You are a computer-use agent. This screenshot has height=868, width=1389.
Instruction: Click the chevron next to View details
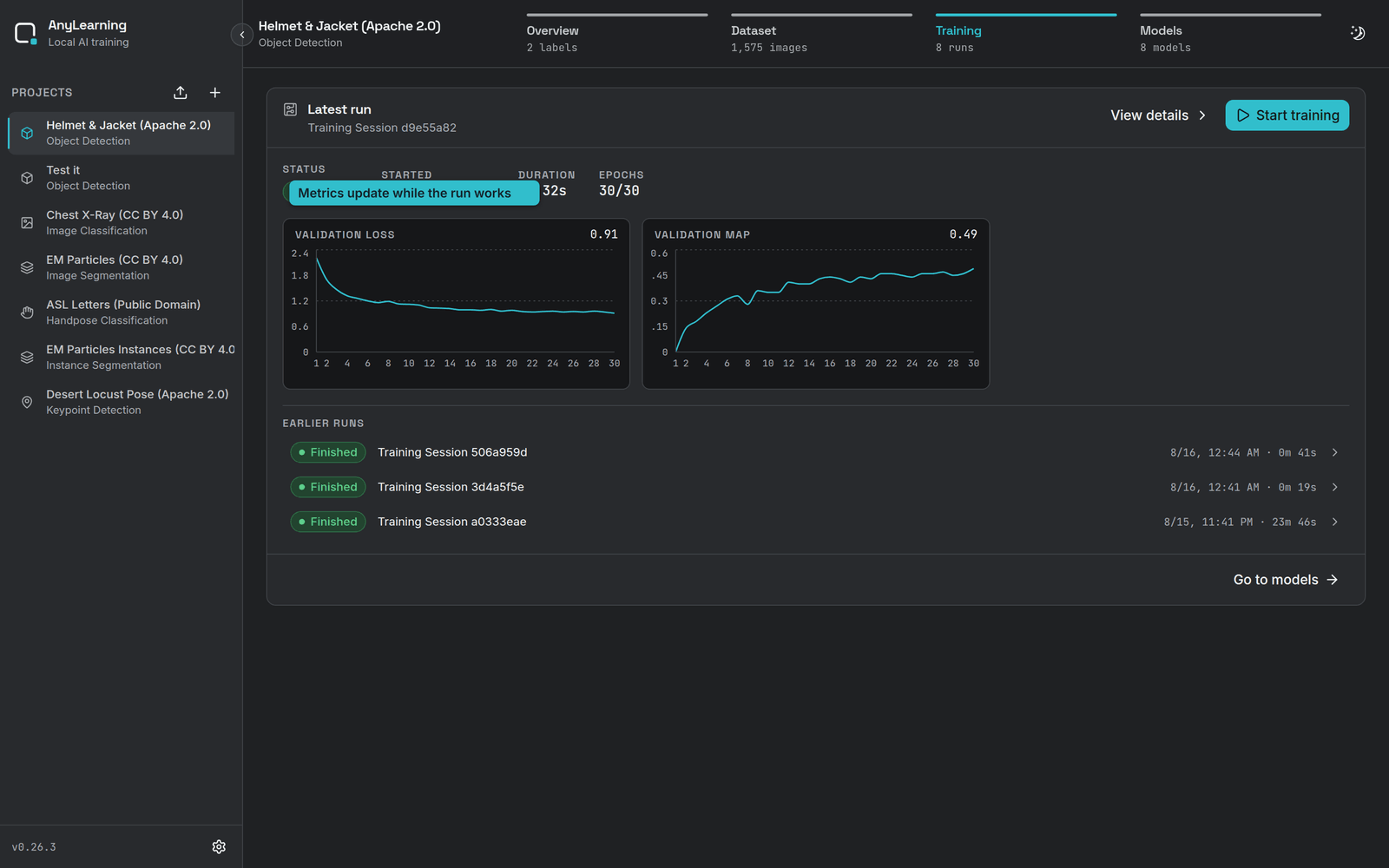1202,115
